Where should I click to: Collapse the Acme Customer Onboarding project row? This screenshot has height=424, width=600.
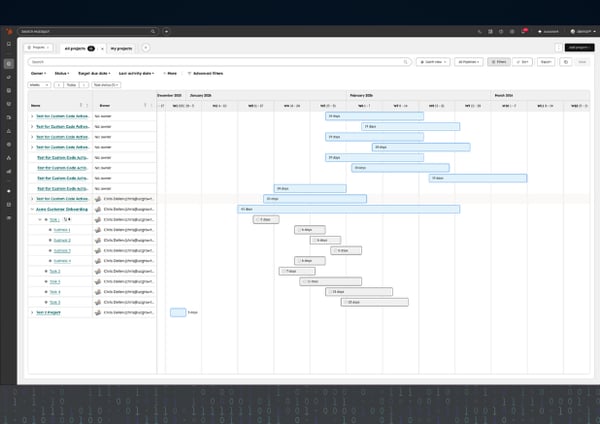(32, 209)
